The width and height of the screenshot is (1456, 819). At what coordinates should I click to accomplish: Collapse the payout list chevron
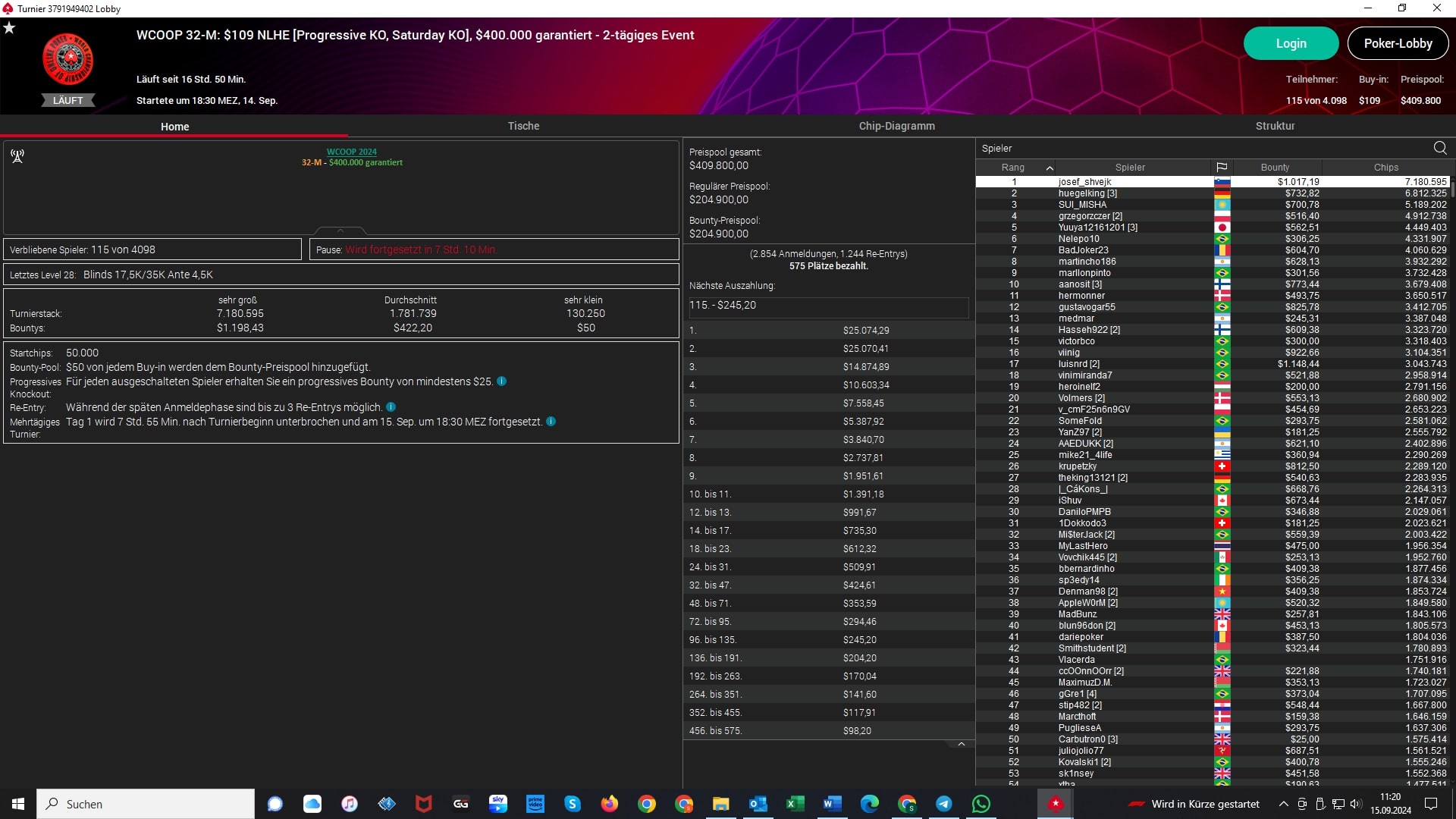coord(962,745)
